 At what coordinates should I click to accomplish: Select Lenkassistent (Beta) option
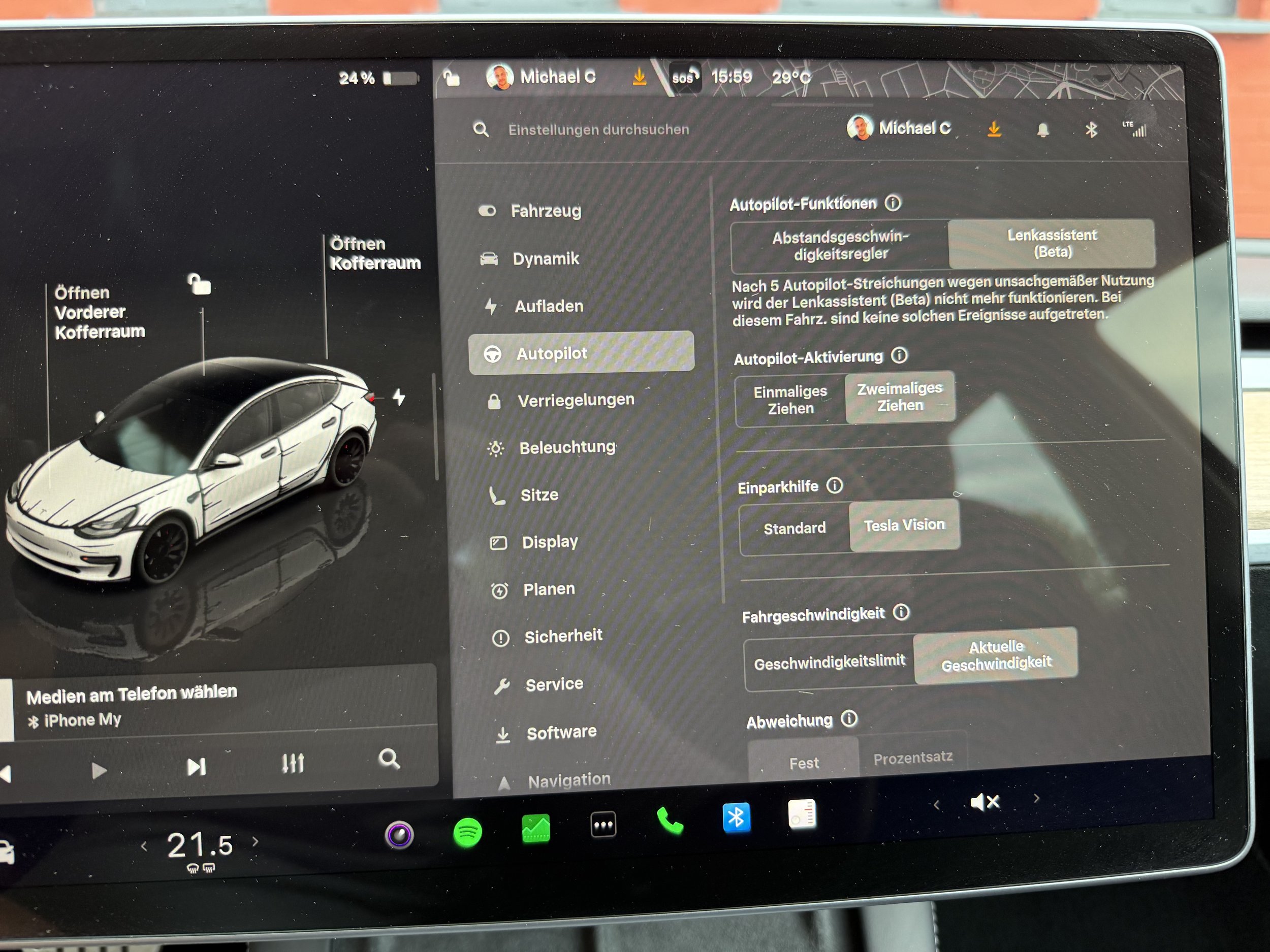[1051, 243]
